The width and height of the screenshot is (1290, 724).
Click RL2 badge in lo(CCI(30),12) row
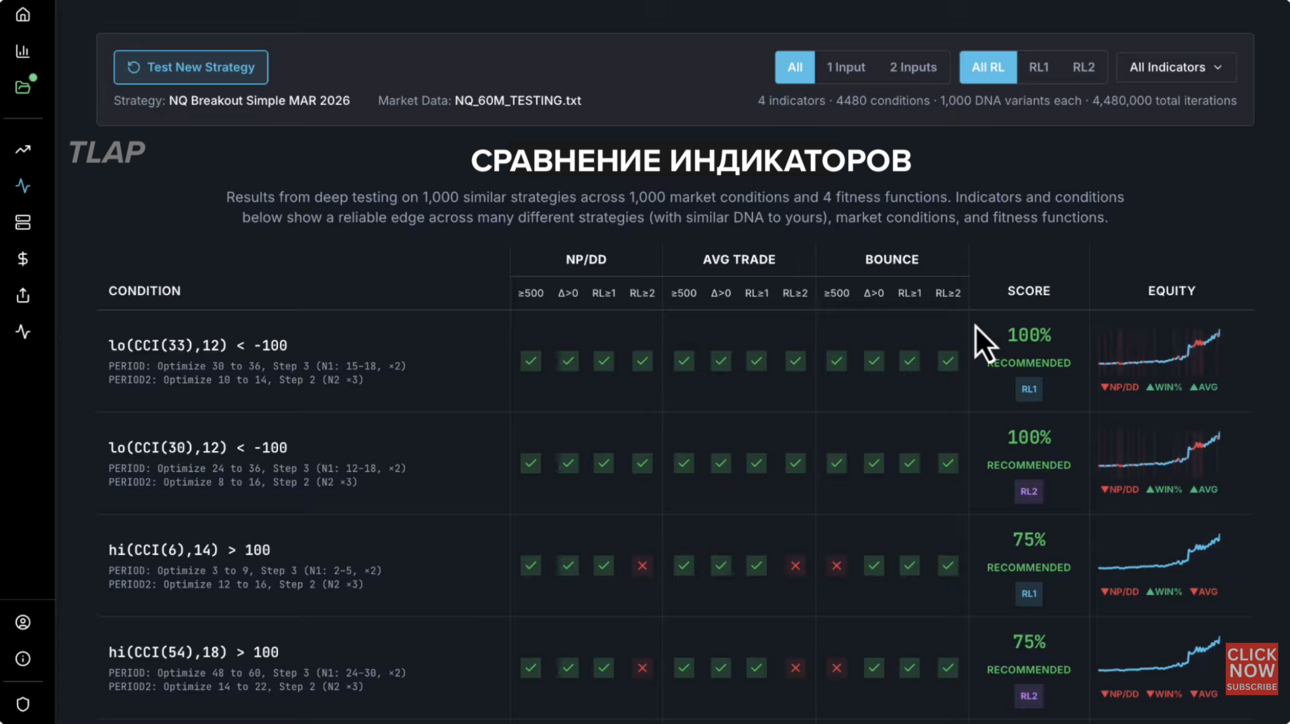pos(1029,491)
